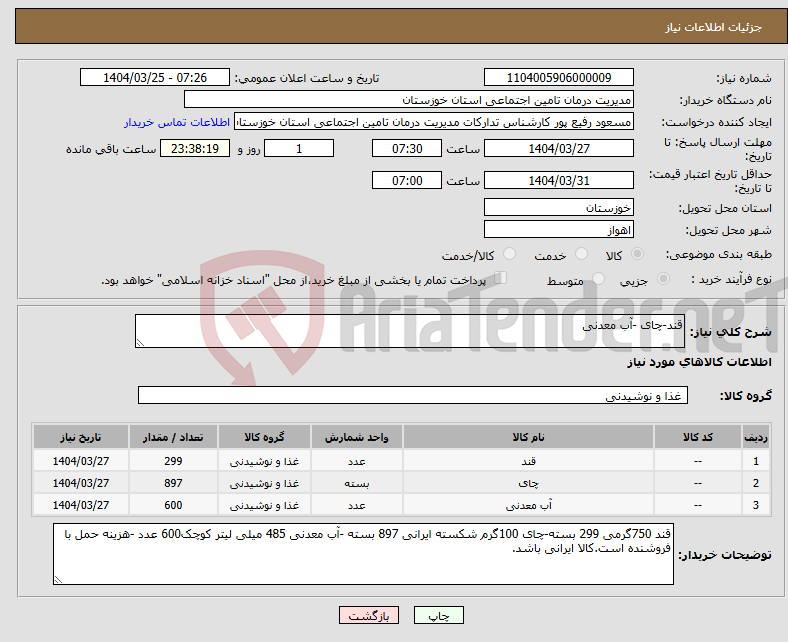Click the 07:30 time field
Screen dimensions: 788x642
click(x=407, y=149)
